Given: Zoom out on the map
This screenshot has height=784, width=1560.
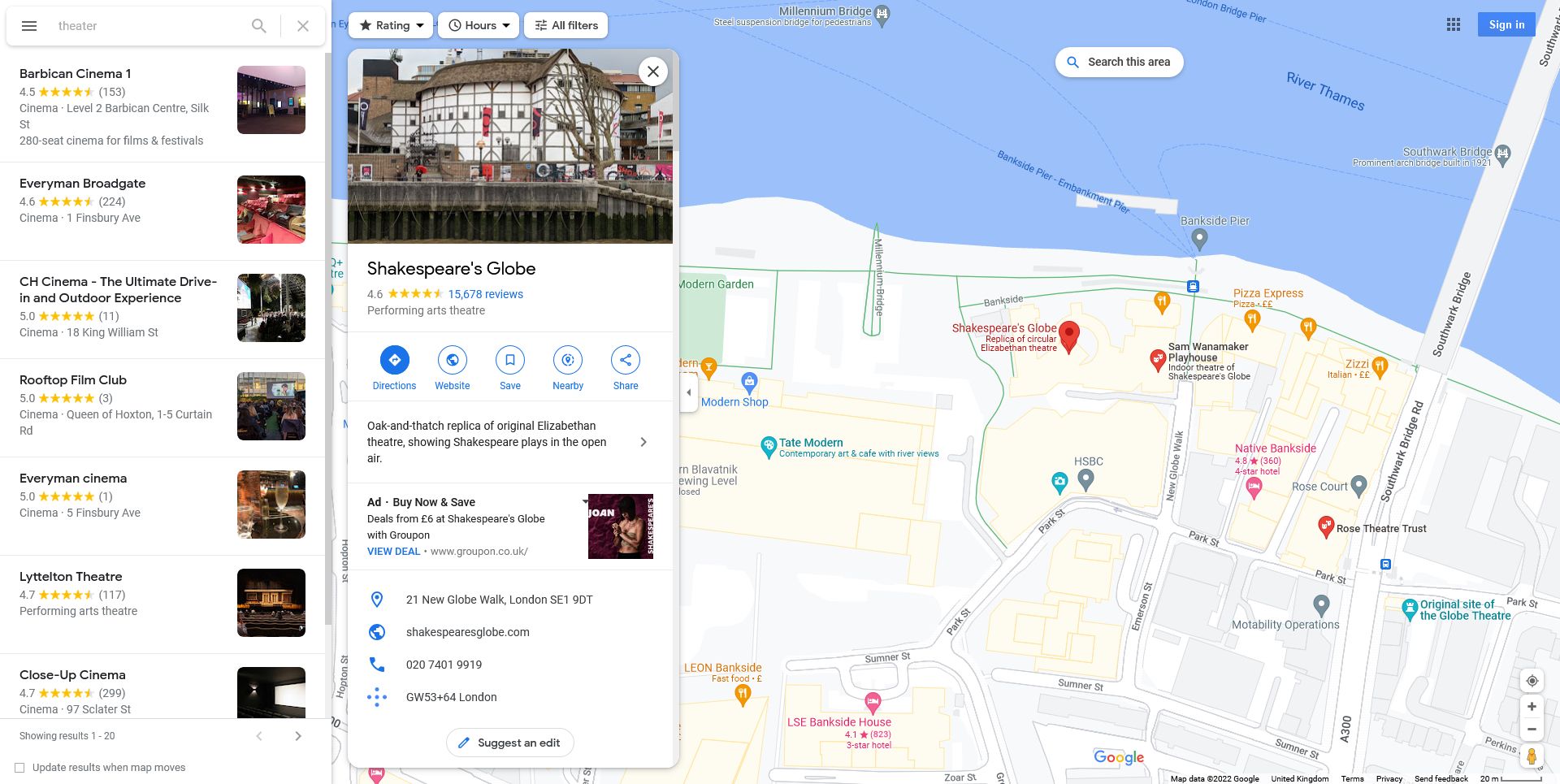Looking at the screenshot, I should pyautogui.click(x=1532, y=730).
